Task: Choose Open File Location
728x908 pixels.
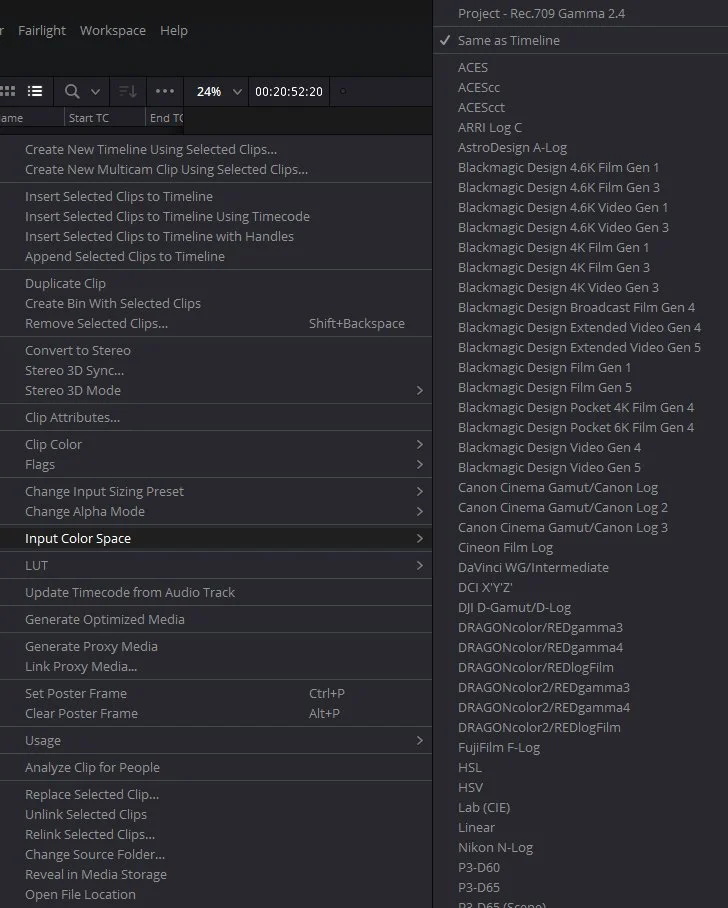Action: [x=80, y=895]
